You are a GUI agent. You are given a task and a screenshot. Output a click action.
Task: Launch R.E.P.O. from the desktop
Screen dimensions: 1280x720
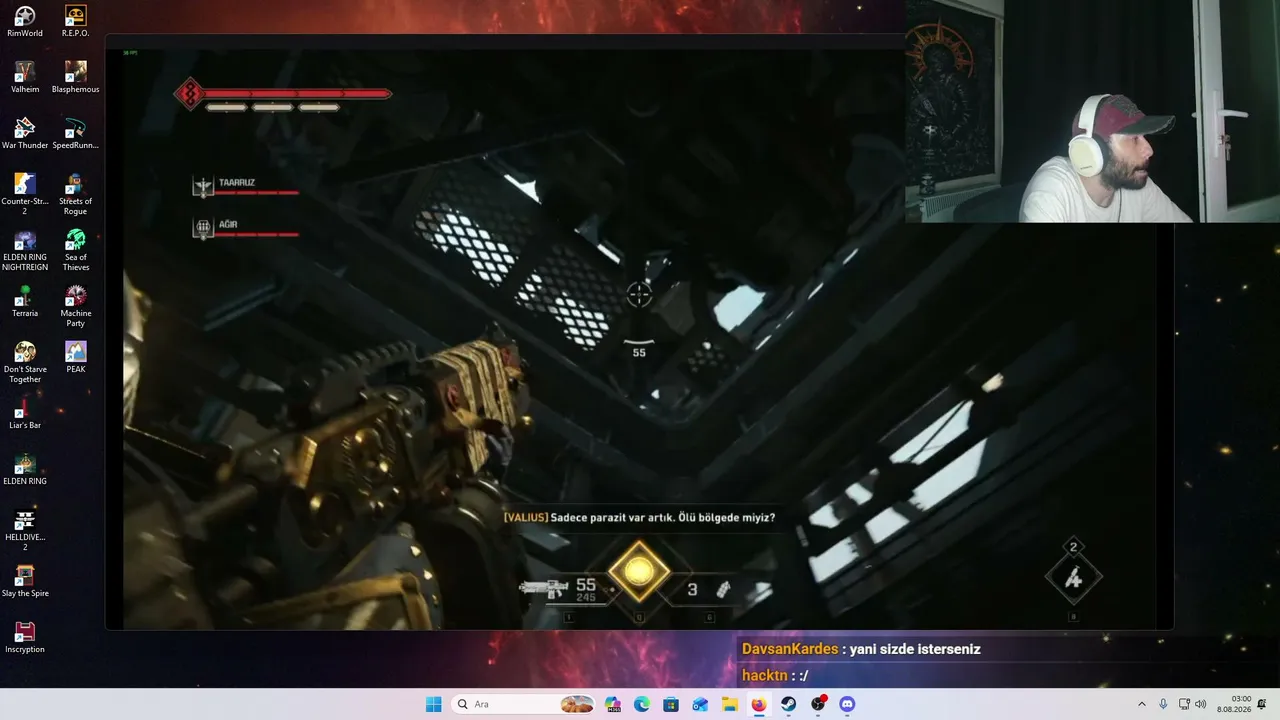(76, 21)
